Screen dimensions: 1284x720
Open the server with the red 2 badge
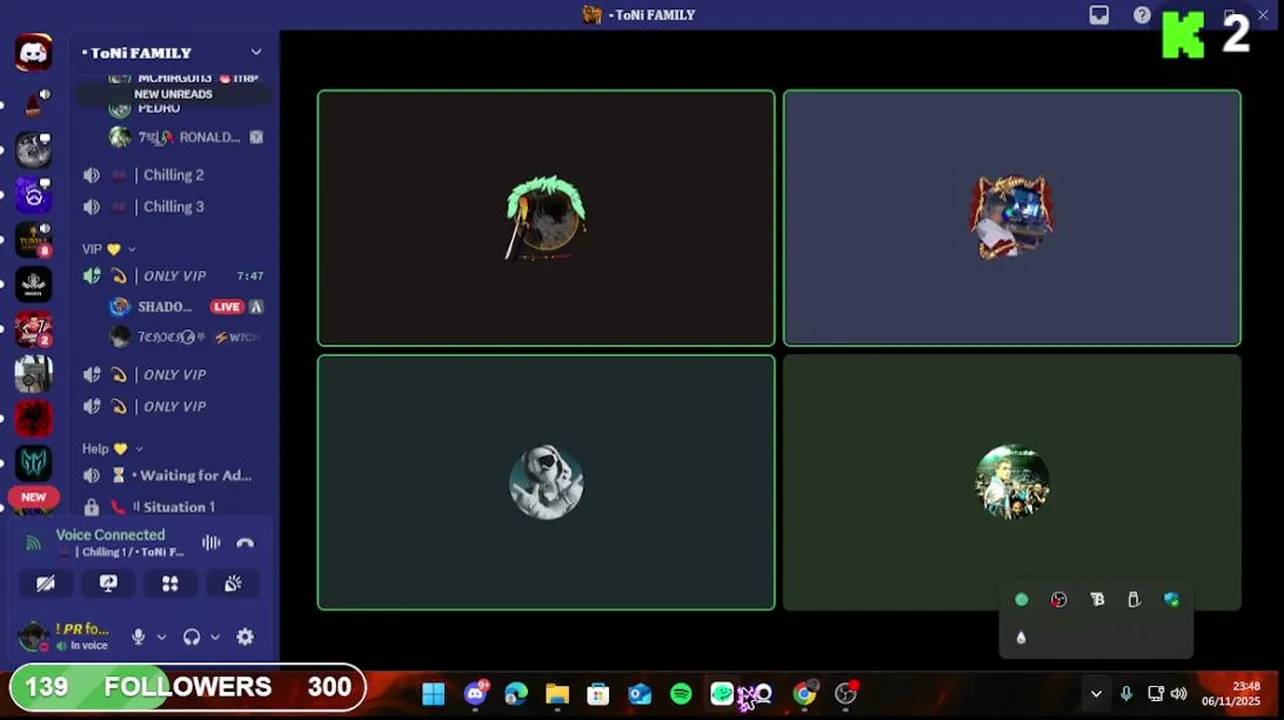click(33, 329)
